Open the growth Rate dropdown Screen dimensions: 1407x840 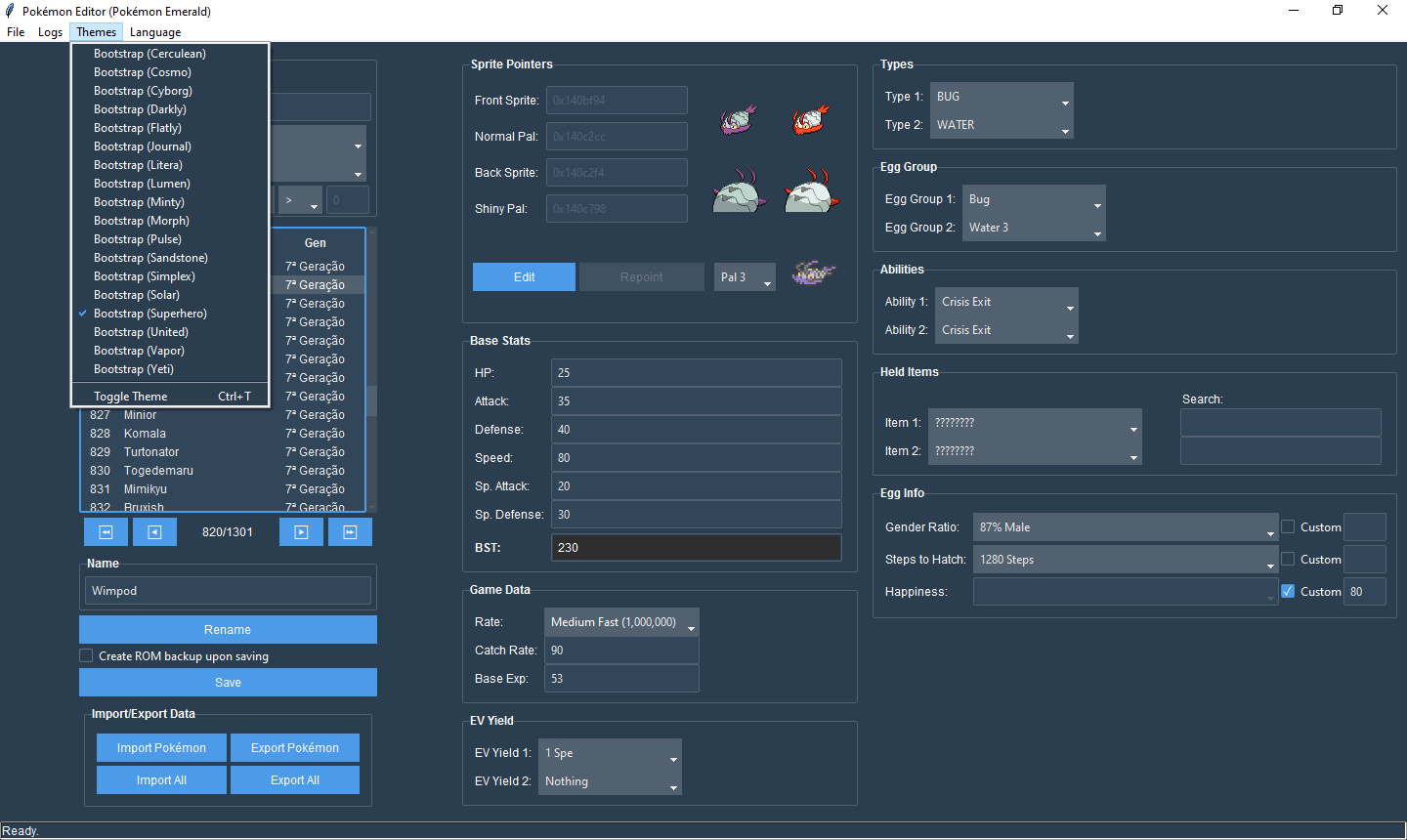[621, 622]
